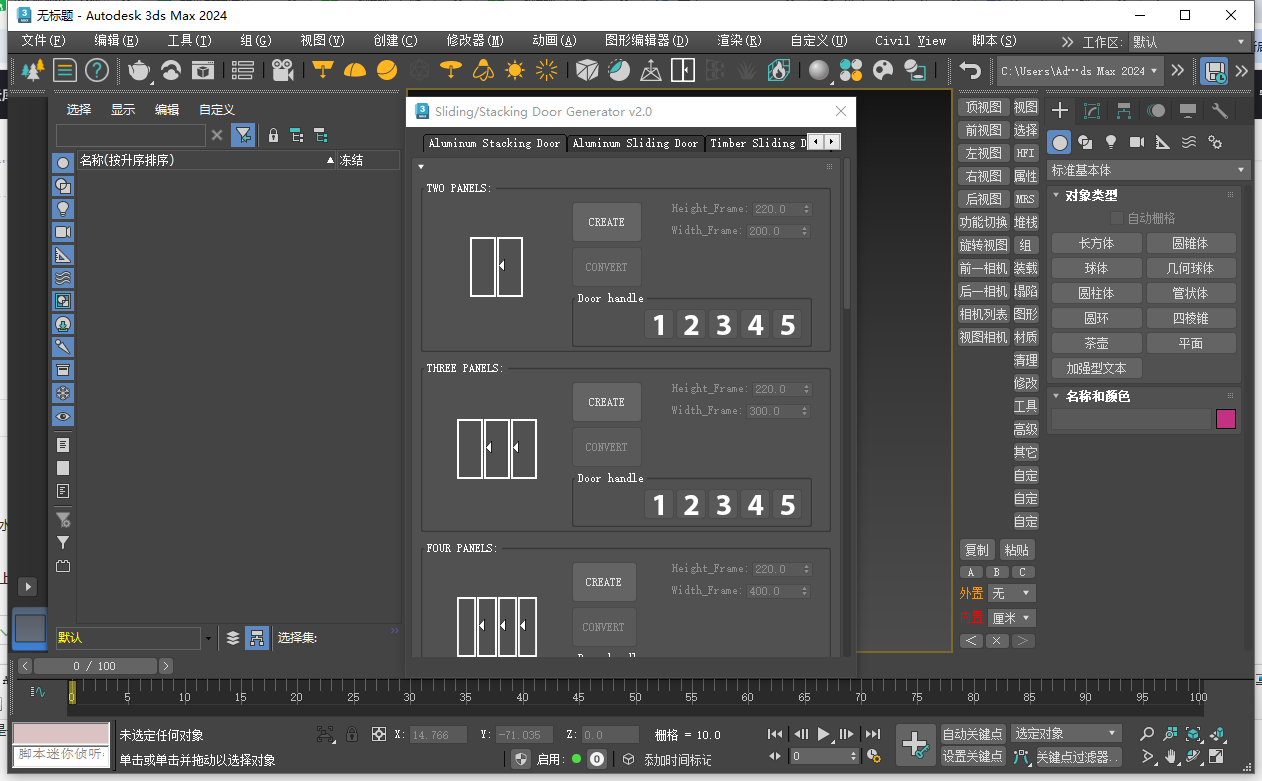Image resolution: width=1262 pixels, height=781 pixels.
Task: Click the orange sphere icon in toolbar
Action: pos(387,70)
